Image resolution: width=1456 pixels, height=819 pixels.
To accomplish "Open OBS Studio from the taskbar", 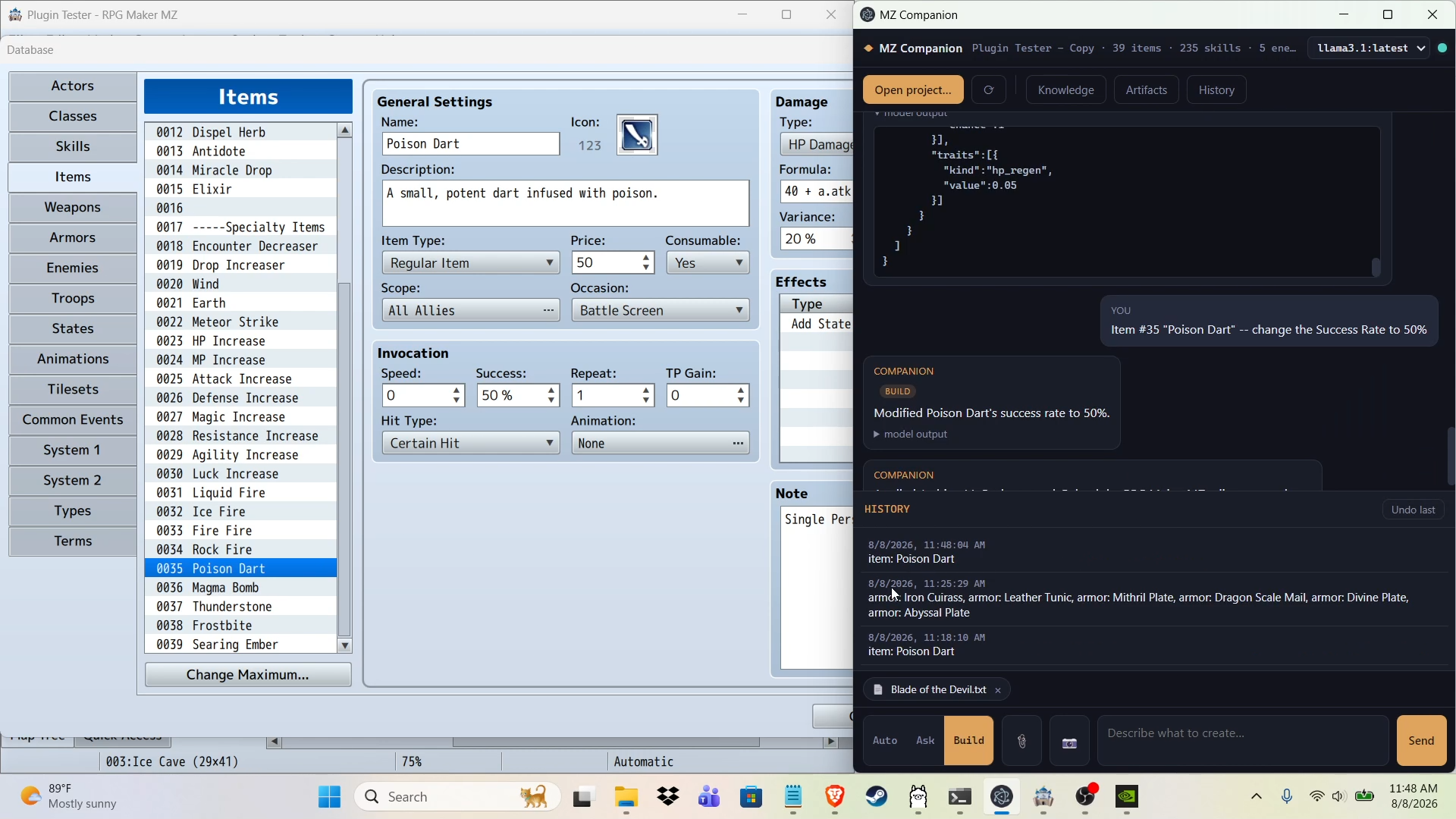I will tap(1085, 797).
